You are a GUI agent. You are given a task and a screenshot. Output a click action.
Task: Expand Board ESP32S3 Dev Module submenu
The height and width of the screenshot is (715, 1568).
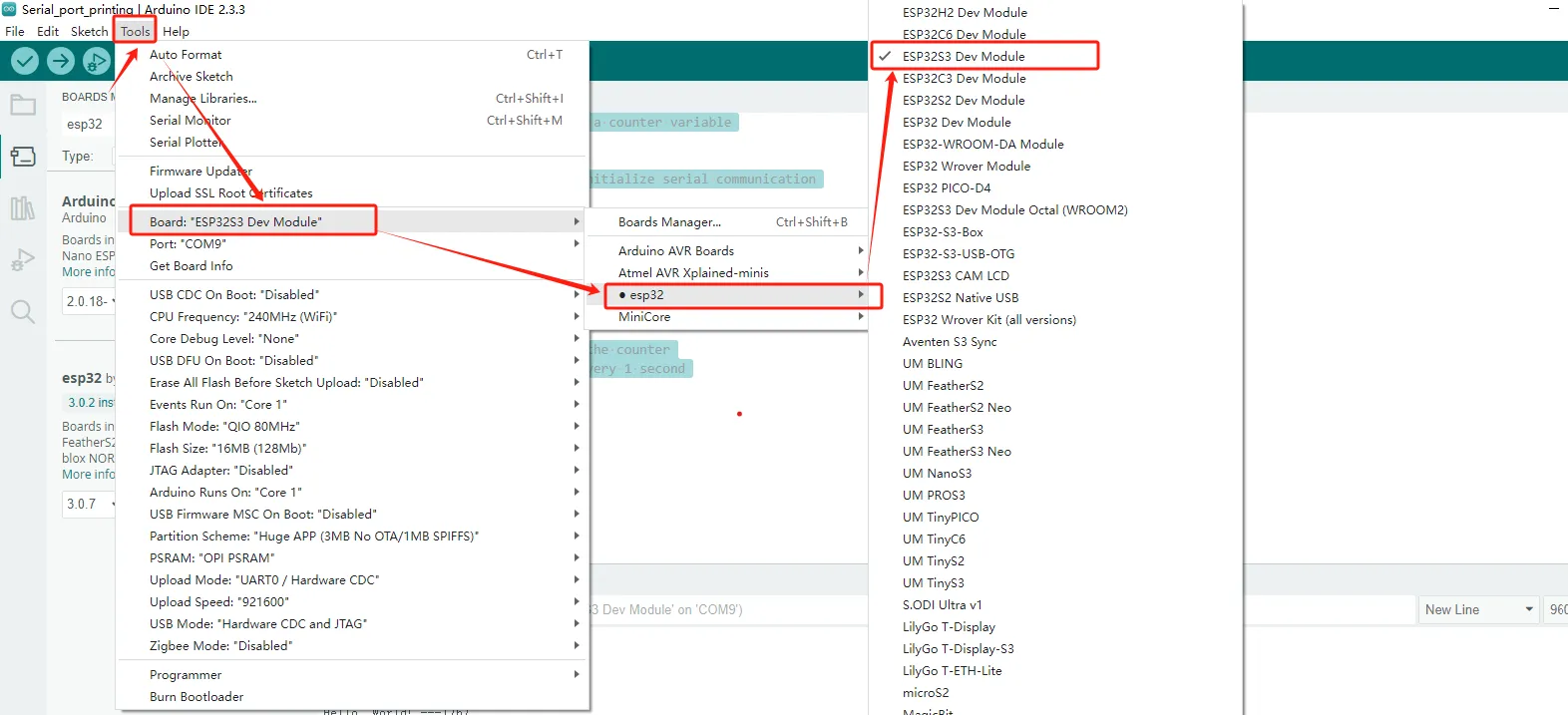point(353,221)
